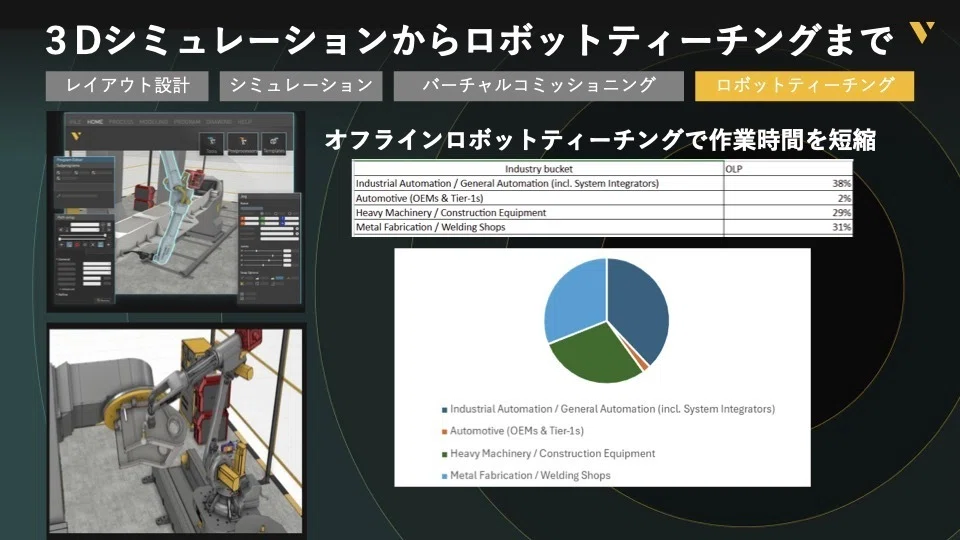Click the Templates icon button

point(274,143)
